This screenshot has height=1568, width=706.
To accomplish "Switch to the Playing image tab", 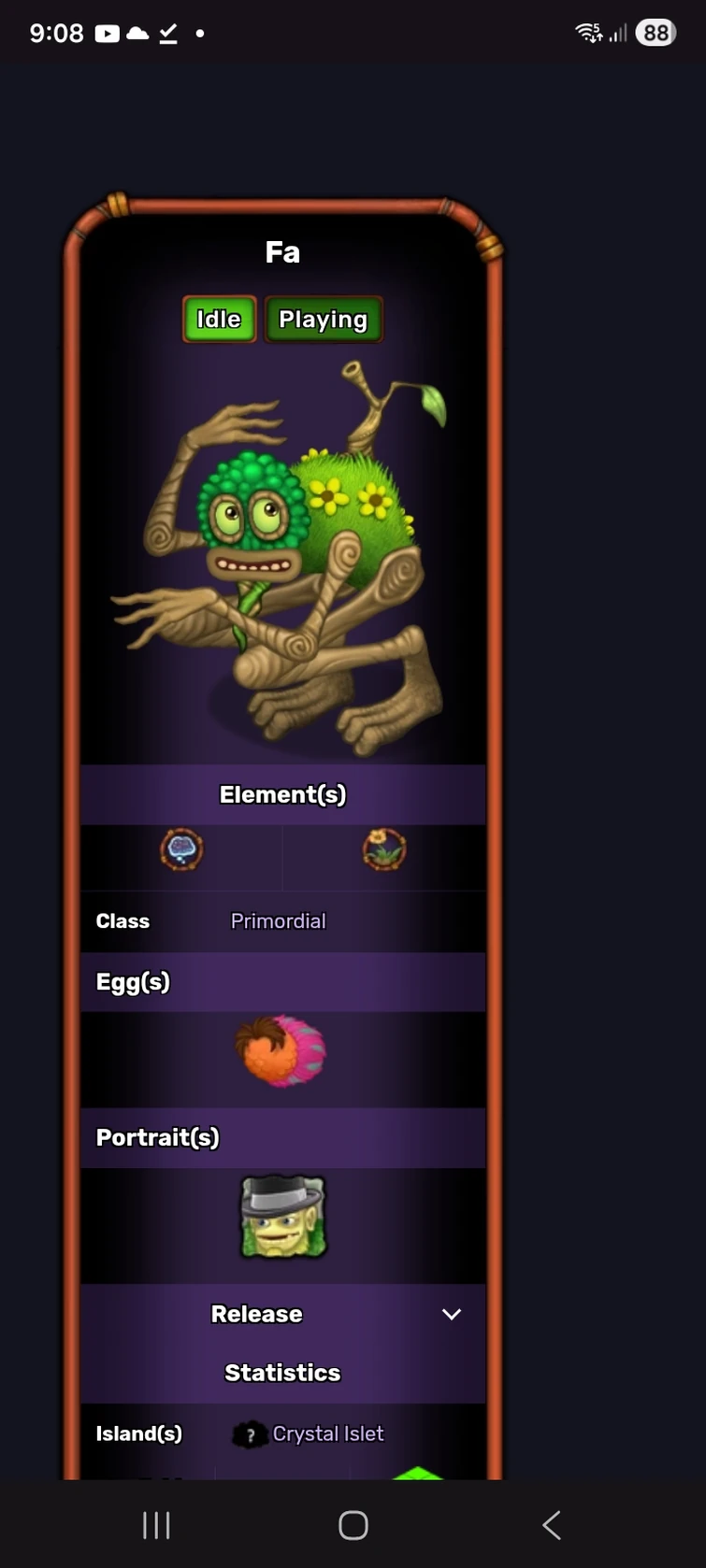I will point(324,320).
